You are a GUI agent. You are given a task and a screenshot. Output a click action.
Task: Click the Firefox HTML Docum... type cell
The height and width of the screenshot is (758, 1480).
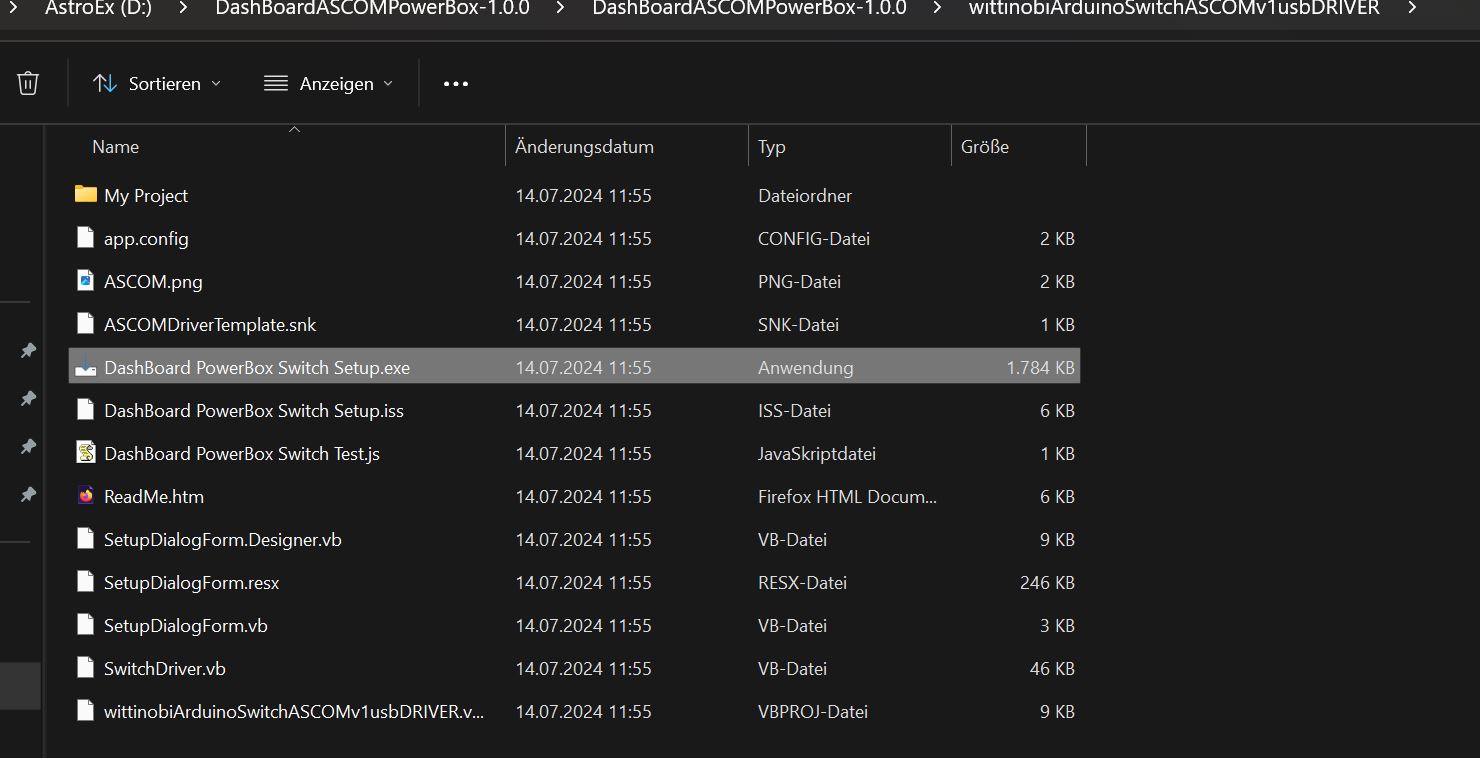point(848,497)
